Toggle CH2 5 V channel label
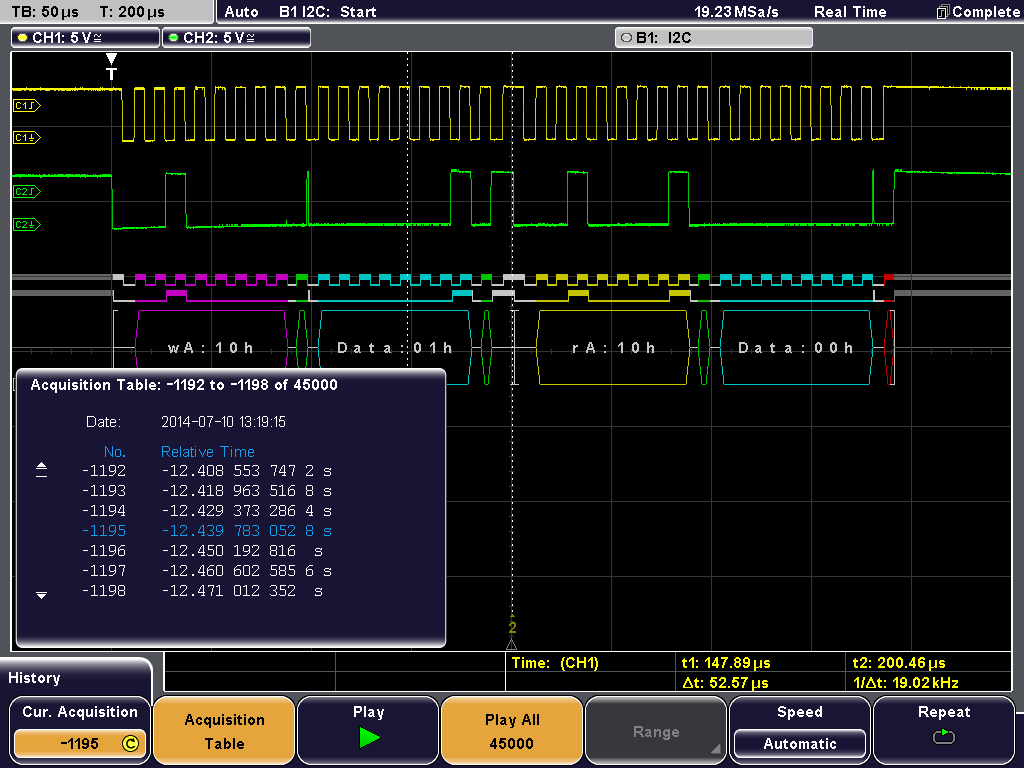Screen dimensions: 1024x768 [236, 38]
